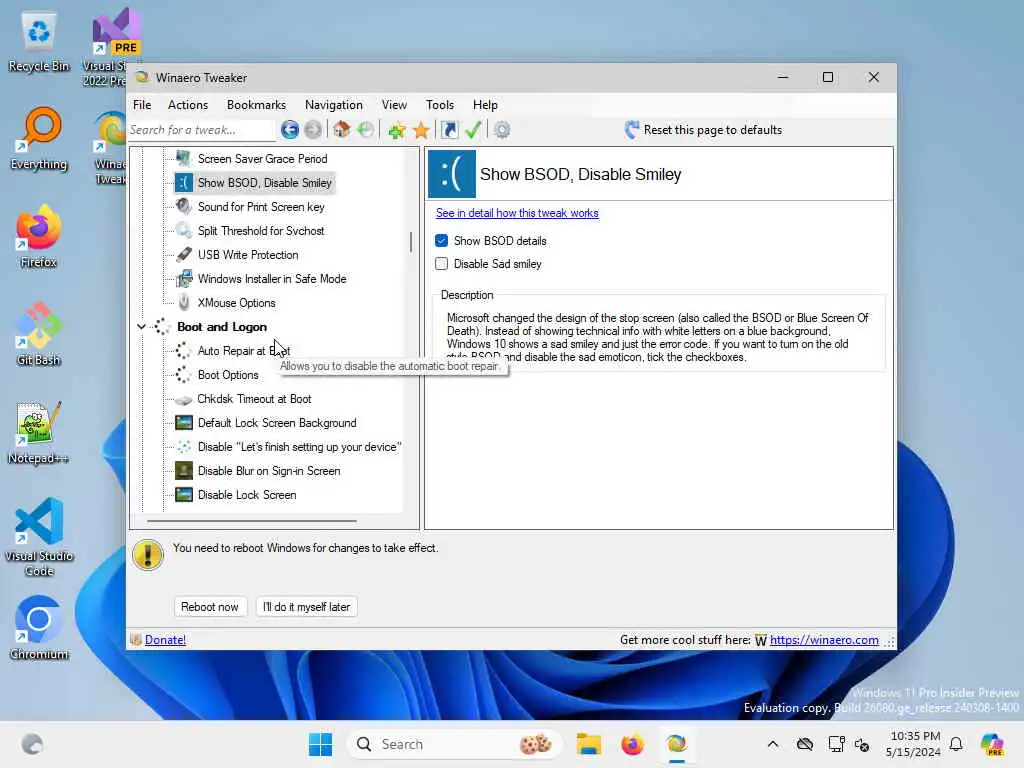Click the globe refresh toolbar icon
Screen dimensions: 1024x768
(366, 130)
